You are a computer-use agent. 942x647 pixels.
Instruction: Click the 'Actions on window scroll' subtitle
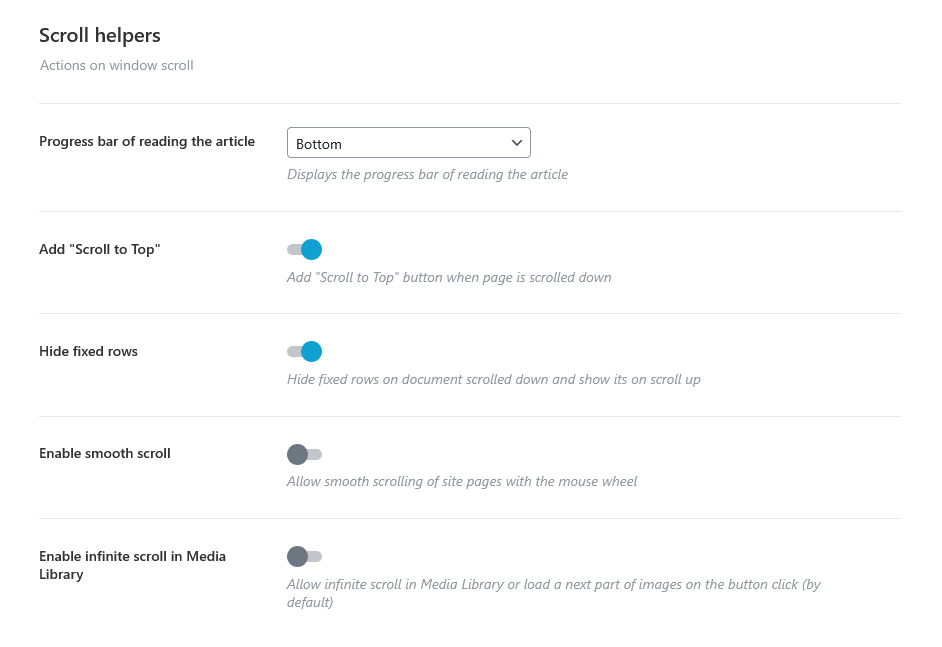click(x=117, y=65)
